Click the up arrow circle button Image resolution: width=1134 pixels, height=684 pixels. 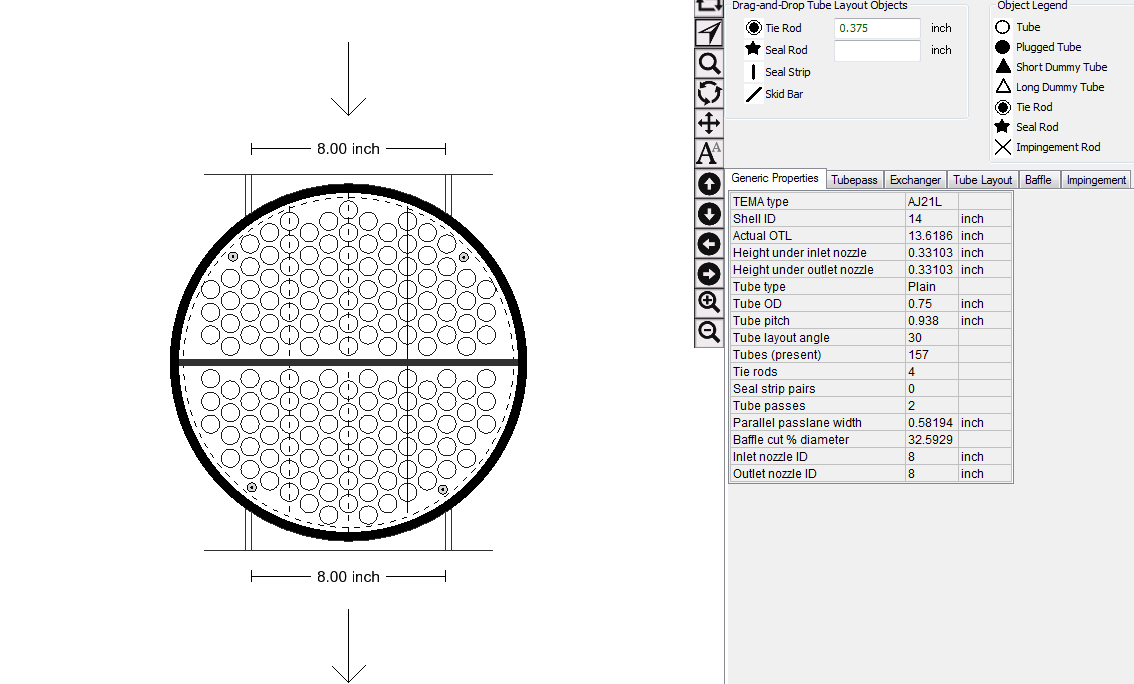pyautogui.click(x=709, y=184)
